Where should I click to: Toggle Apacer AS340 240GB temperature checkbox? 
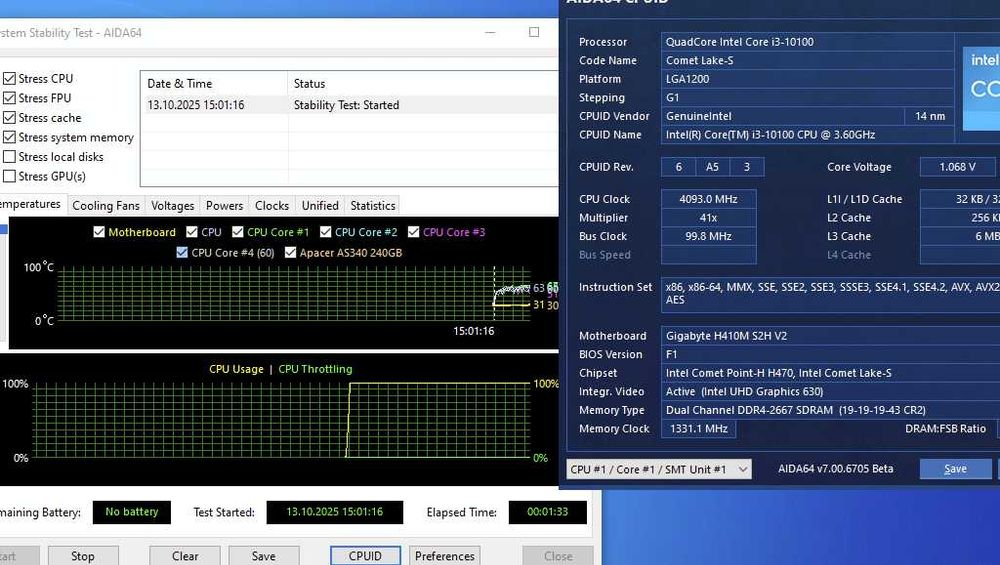pyautogui.click(x=291, y=253)
